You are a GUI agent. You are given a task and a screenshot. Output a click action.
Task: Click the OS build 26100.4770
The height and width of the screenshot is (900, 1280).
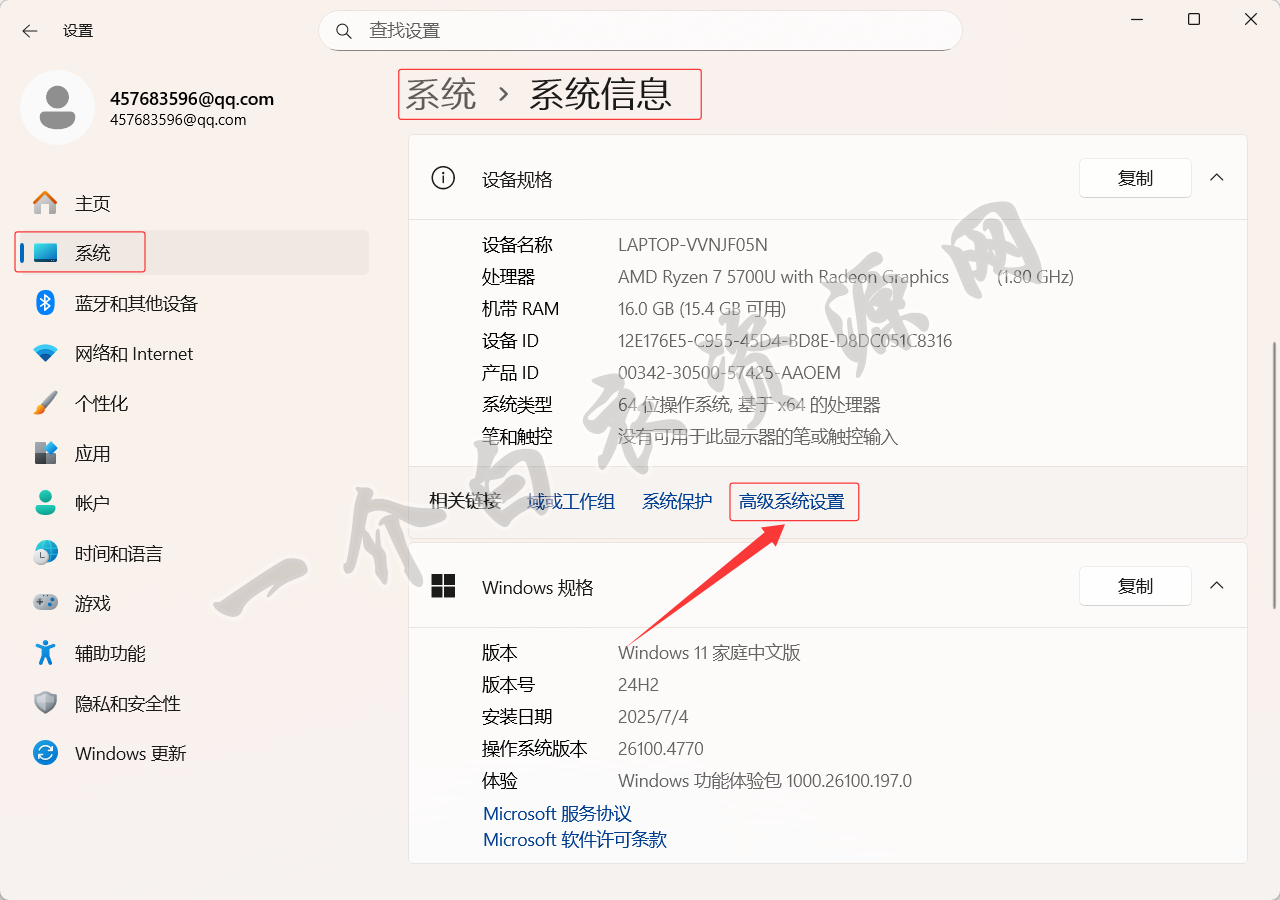point(661,749)
